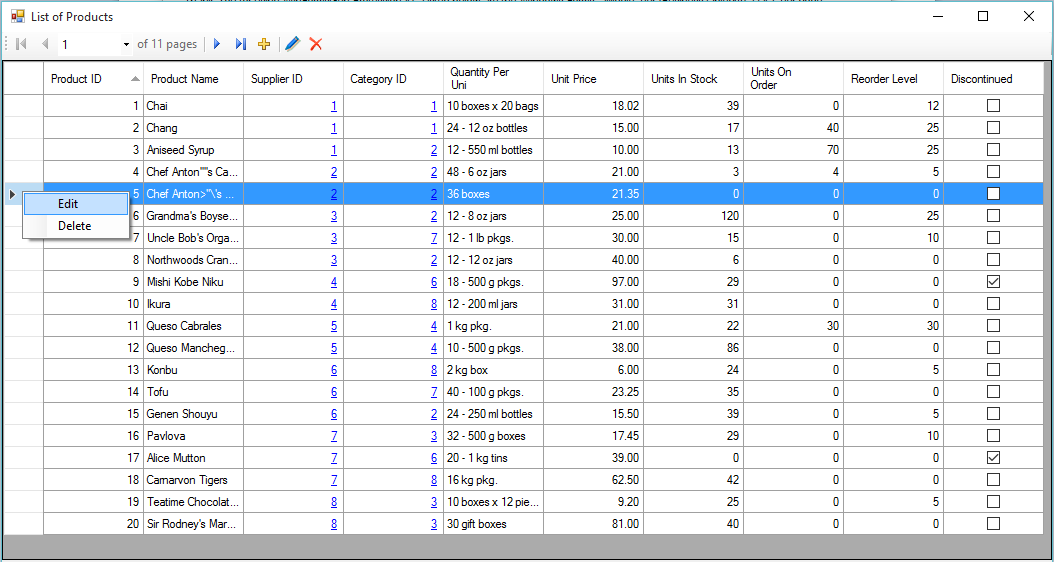Toggle Discontinued checkbox for Aniseed Syrup
The height and width of the screenshot is (562, 1054).
(x=993, y=150)
